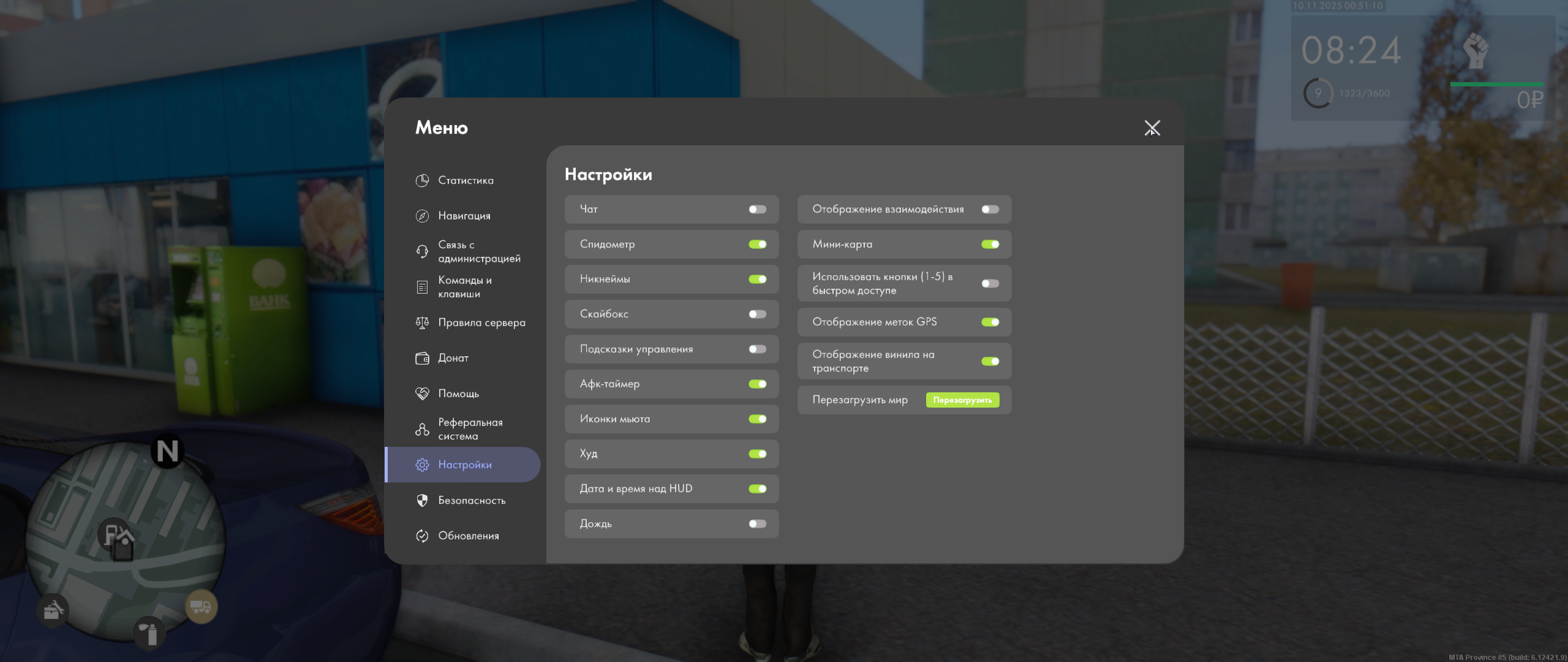Disable the Спидометр toggle
The width and height of the screenshot is (1568, 662).
(x=757, y=245)
